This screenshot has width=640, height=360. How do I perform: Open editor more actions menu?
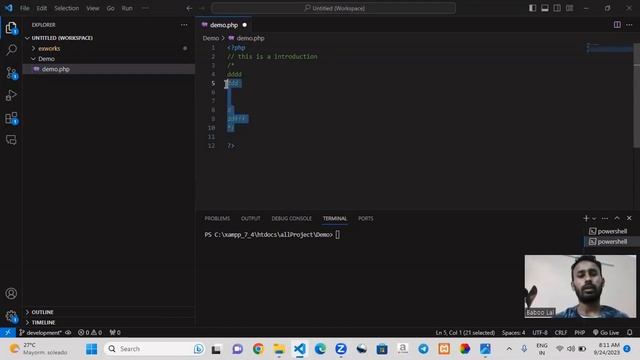[629, 25]
